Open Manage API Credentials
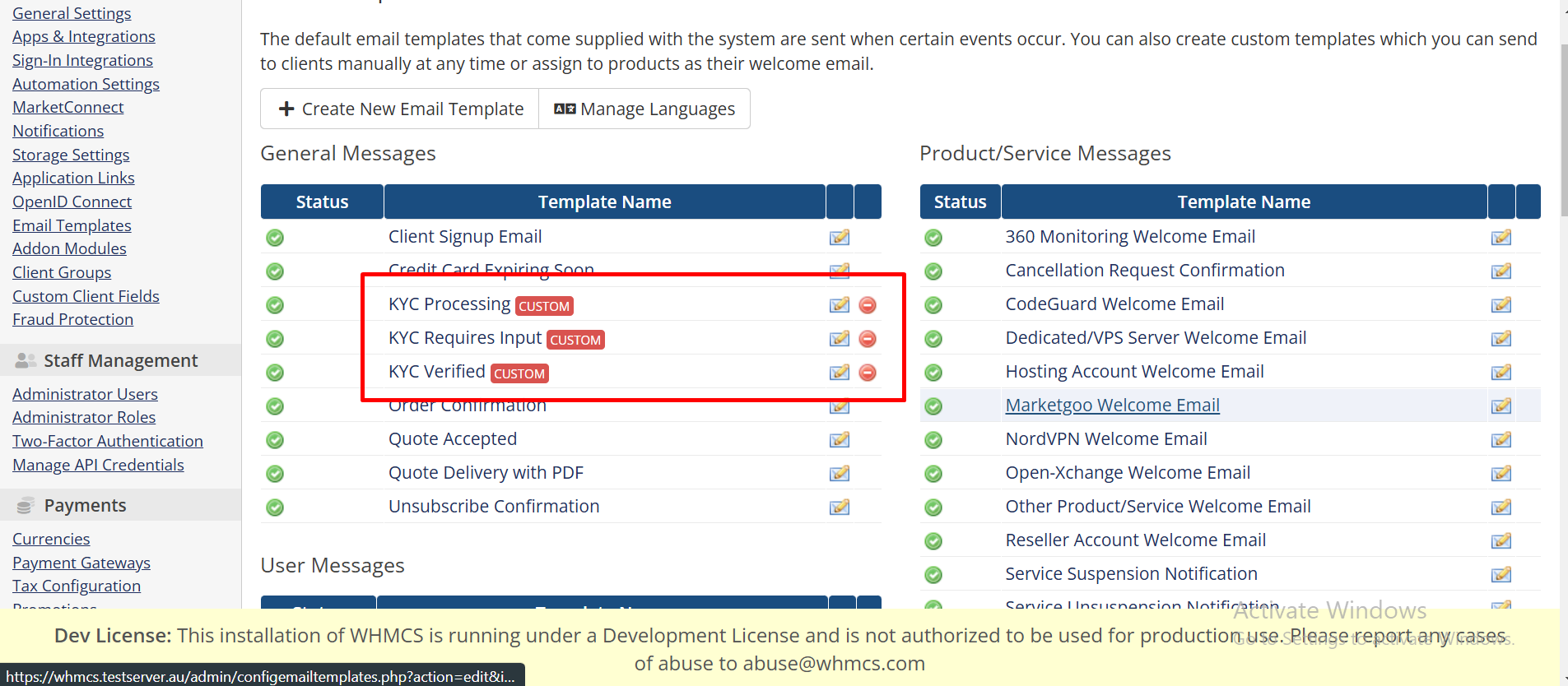 pyautogui.click(x=98, y=466)
